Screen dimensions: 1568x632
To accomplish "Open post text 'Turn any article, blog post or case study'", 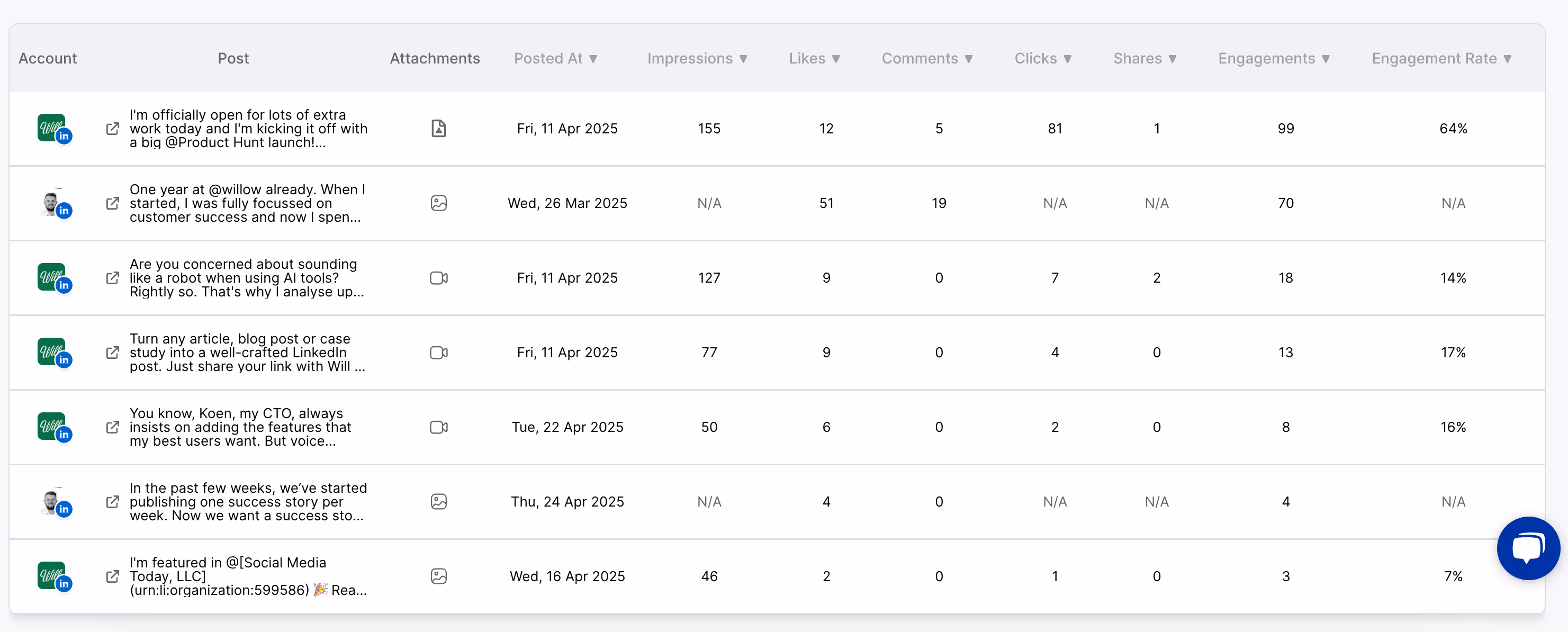I will (x=247, y=353).
